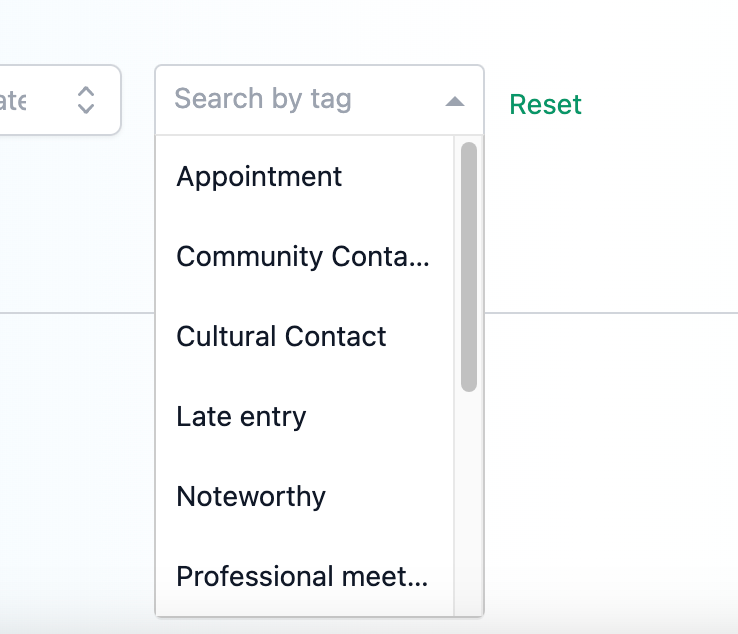The height and width of the screenshot is (634, 738).
Task: Click into the Search by tag field
Action: [x=290, y=100]
